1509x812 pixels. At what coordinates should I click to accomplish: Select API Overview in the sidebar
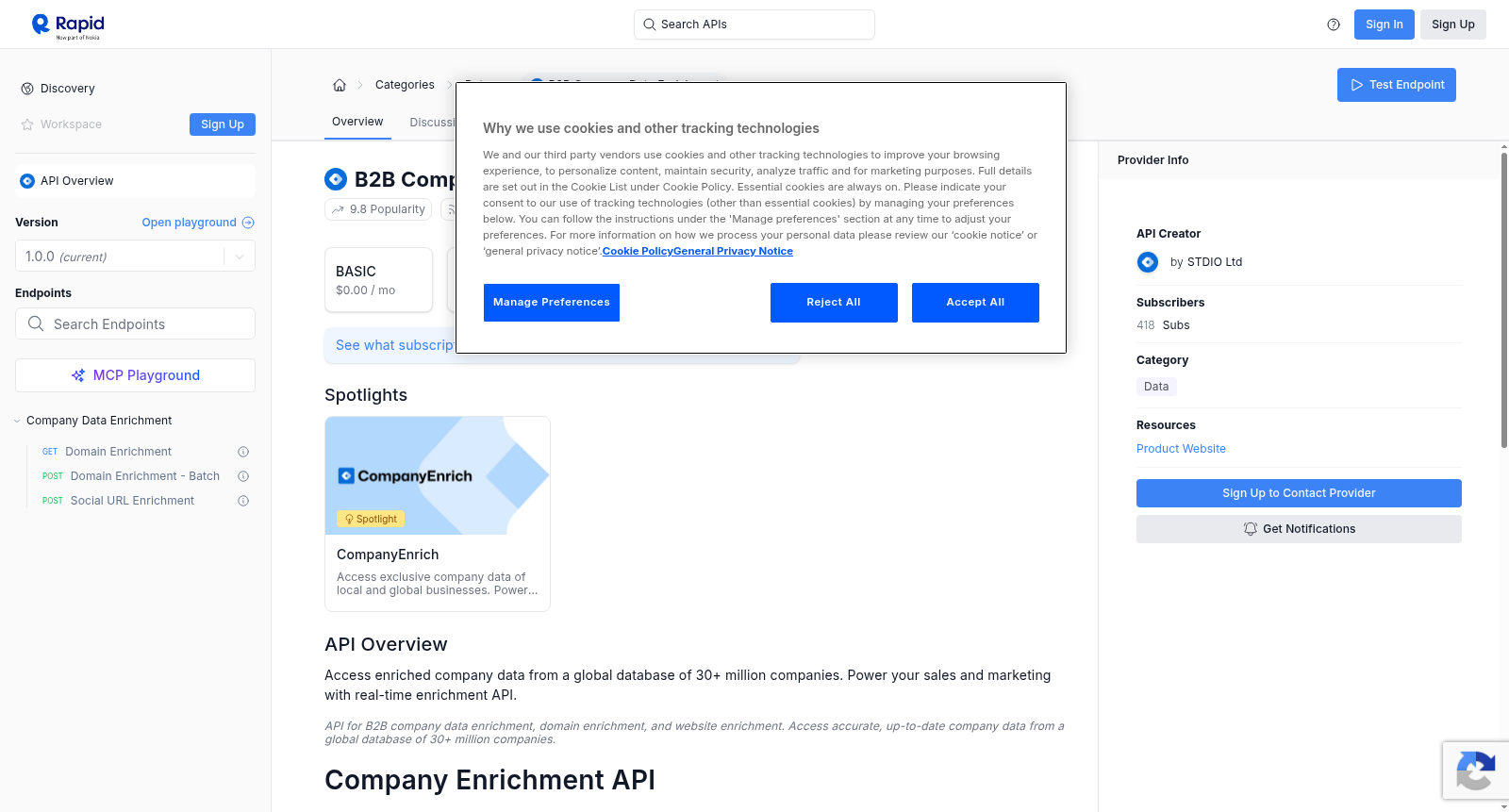[135, 181]
